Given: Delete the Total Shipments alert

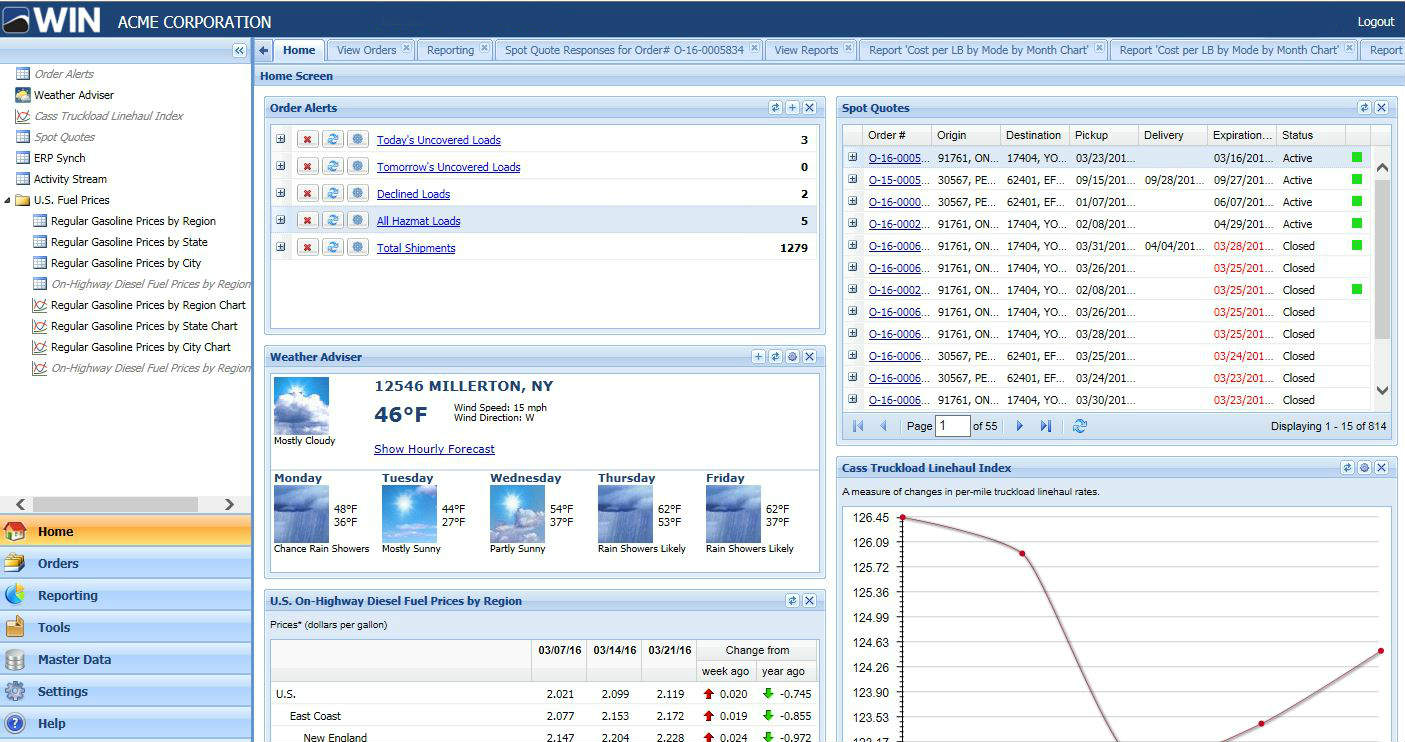Looking at the screenshot, I should point(308,248).
